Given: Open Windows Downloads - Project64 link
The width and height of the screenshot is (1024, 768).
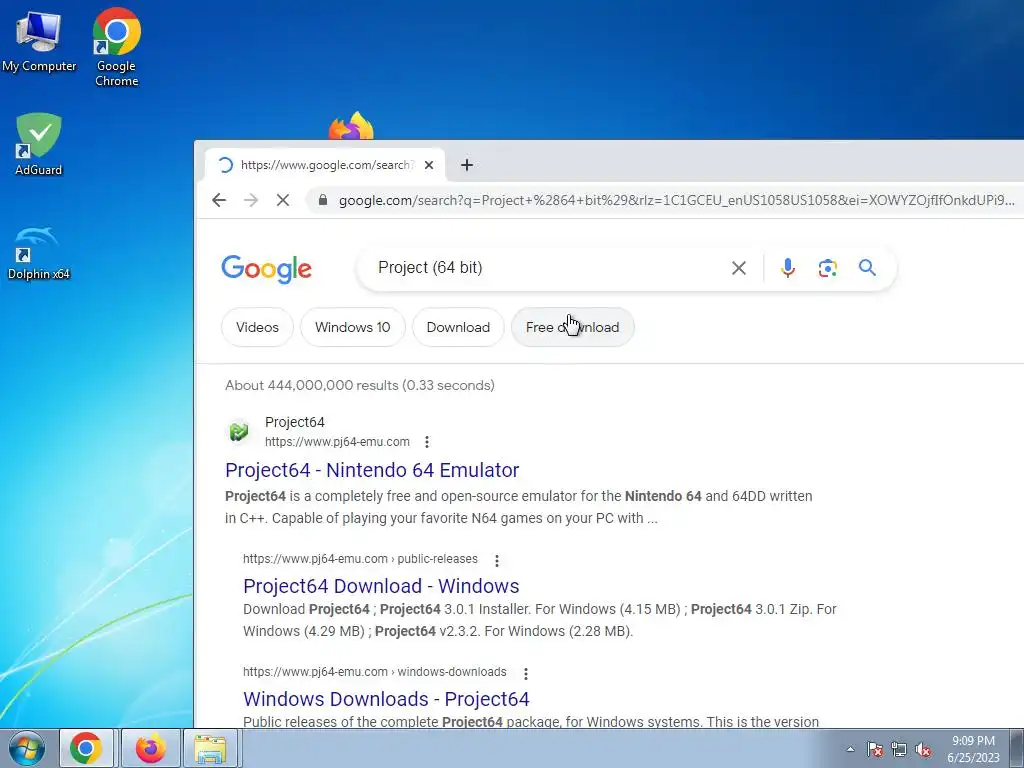Looking at the screenshot, I should tap(386, 699).
